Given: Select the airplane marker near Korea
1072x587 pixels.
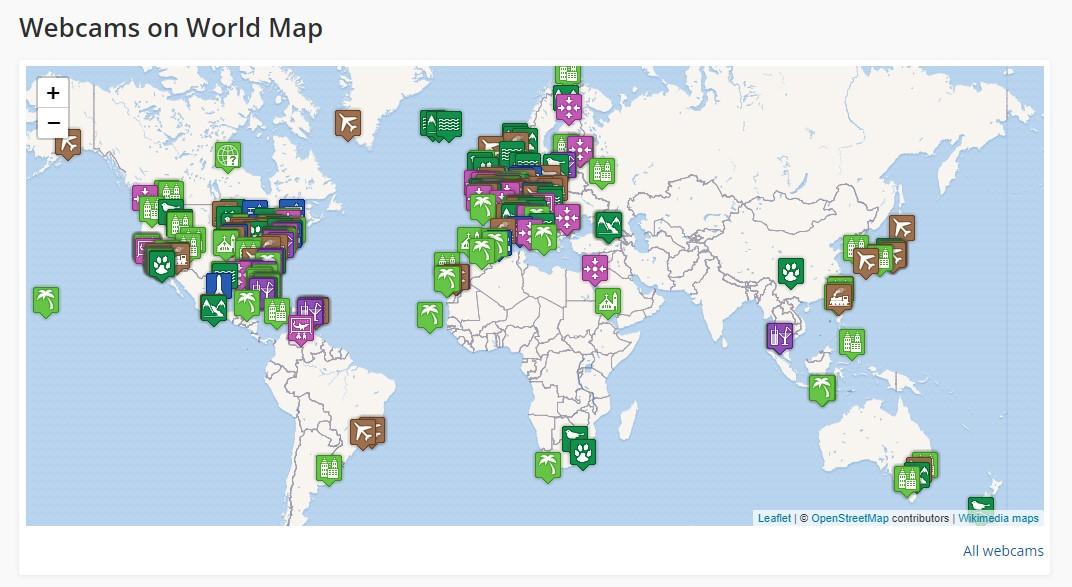Looking at the screenshot, I should [866, 262].
